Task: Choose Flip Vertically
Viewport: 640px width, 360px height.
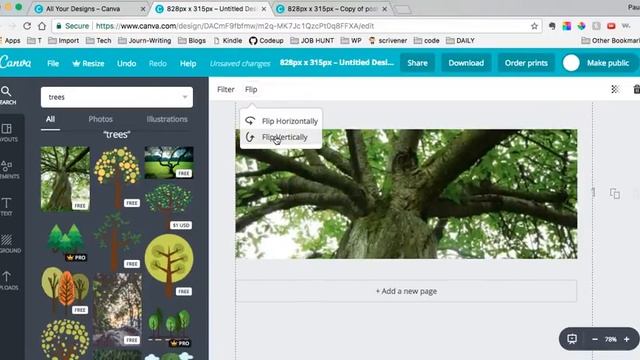Action: pos(281,137)
